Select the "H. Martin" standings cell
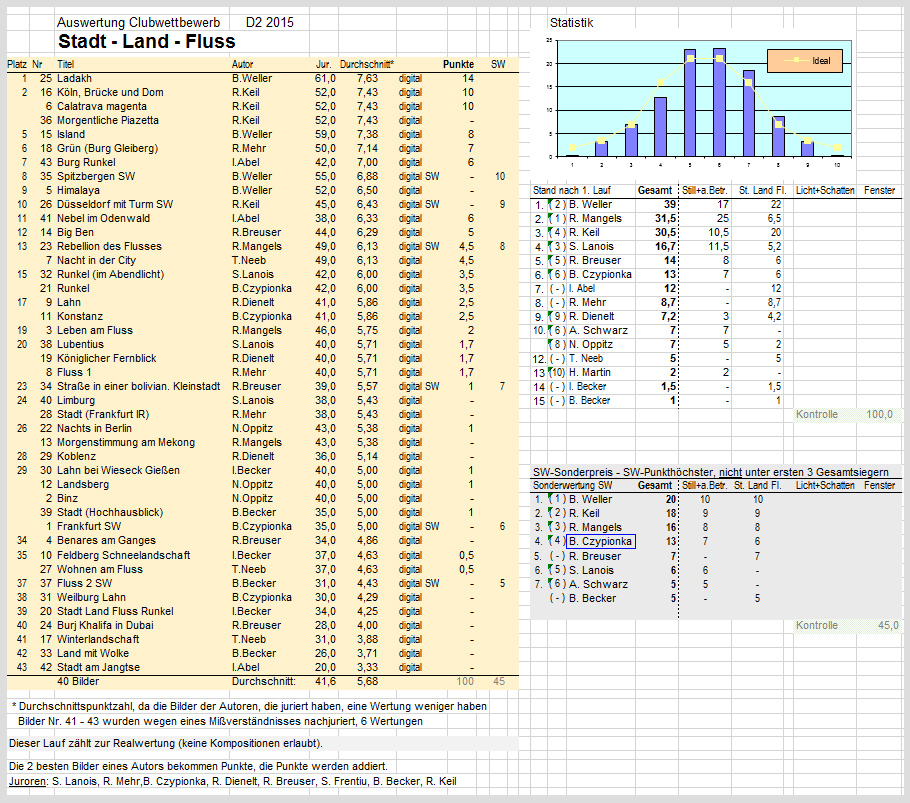Viewport: 910px width, 803px height. tap(590, 372)
